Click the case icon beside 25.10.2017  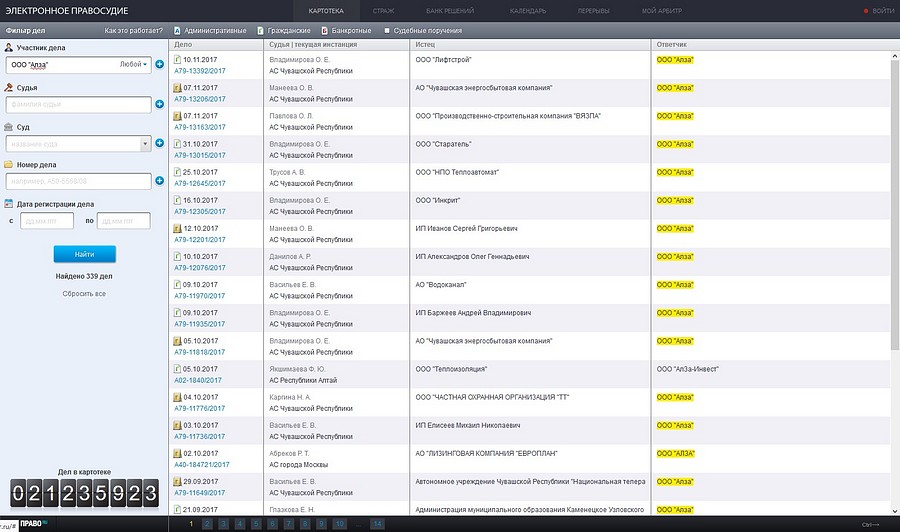[x=178, y=172]
